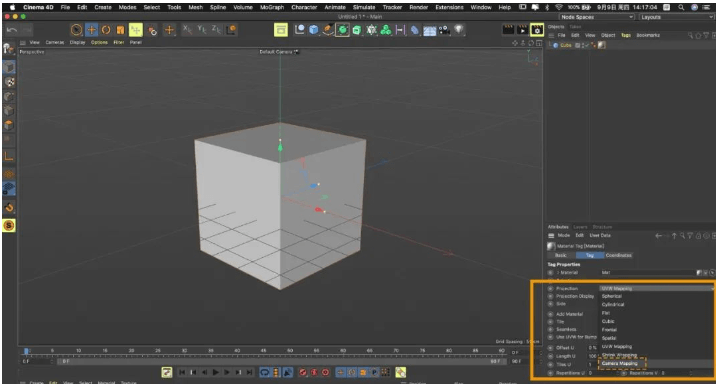Toggle Seamless parameter keyframe circle
The image size is (716, 384).
[550, 329]
